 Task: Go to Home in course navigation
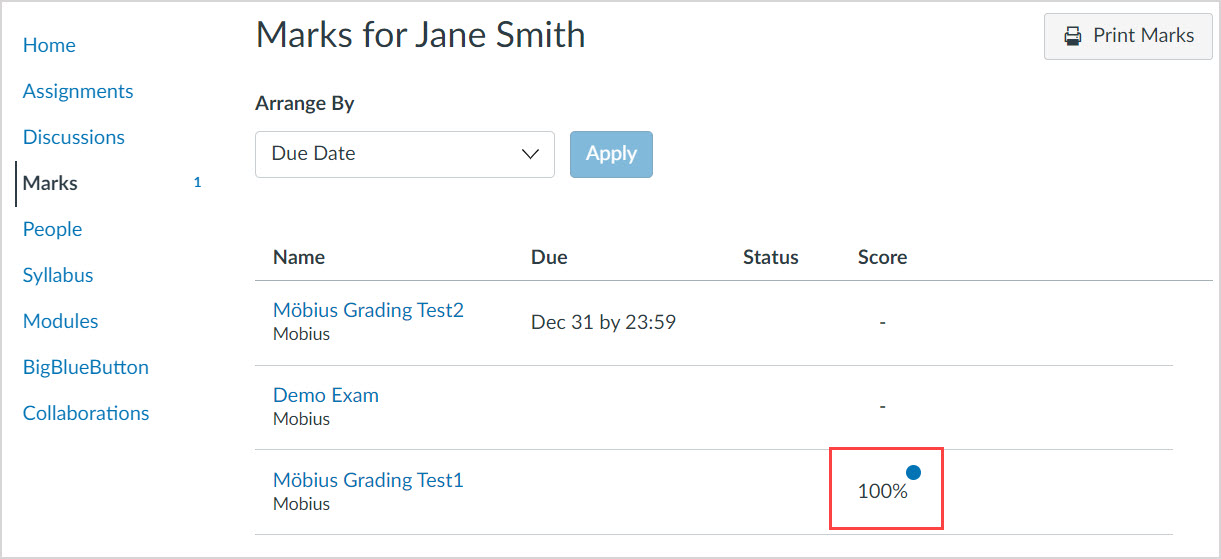[x=49, y=45]
